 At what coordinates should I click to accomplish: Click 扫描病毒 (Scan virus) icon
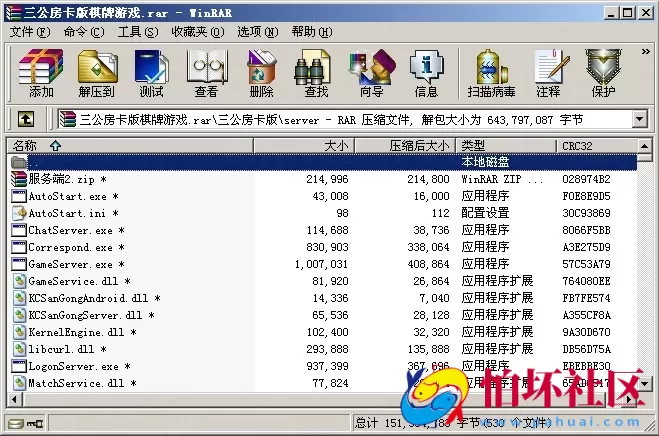pyautogui.click(x=491, y=74)
